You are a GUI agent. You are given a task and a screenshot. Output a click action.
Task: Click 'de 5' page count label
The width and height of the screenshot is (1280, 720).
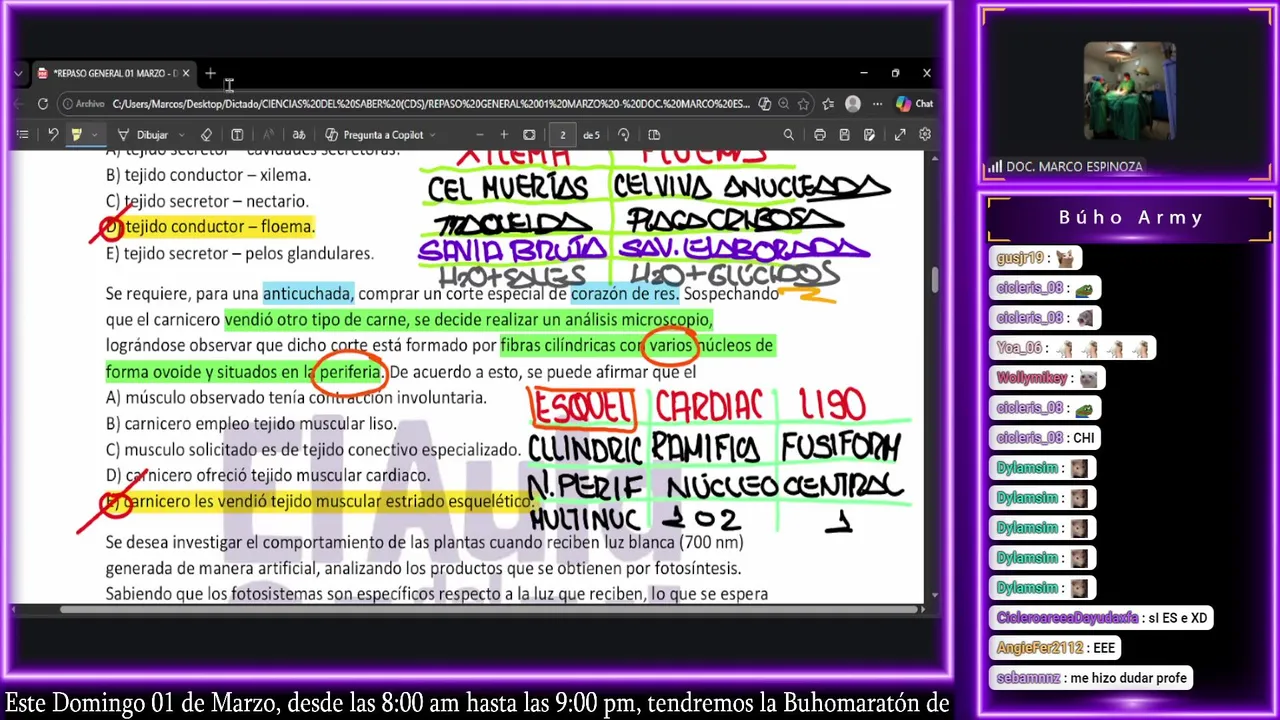tap(592, 135)
